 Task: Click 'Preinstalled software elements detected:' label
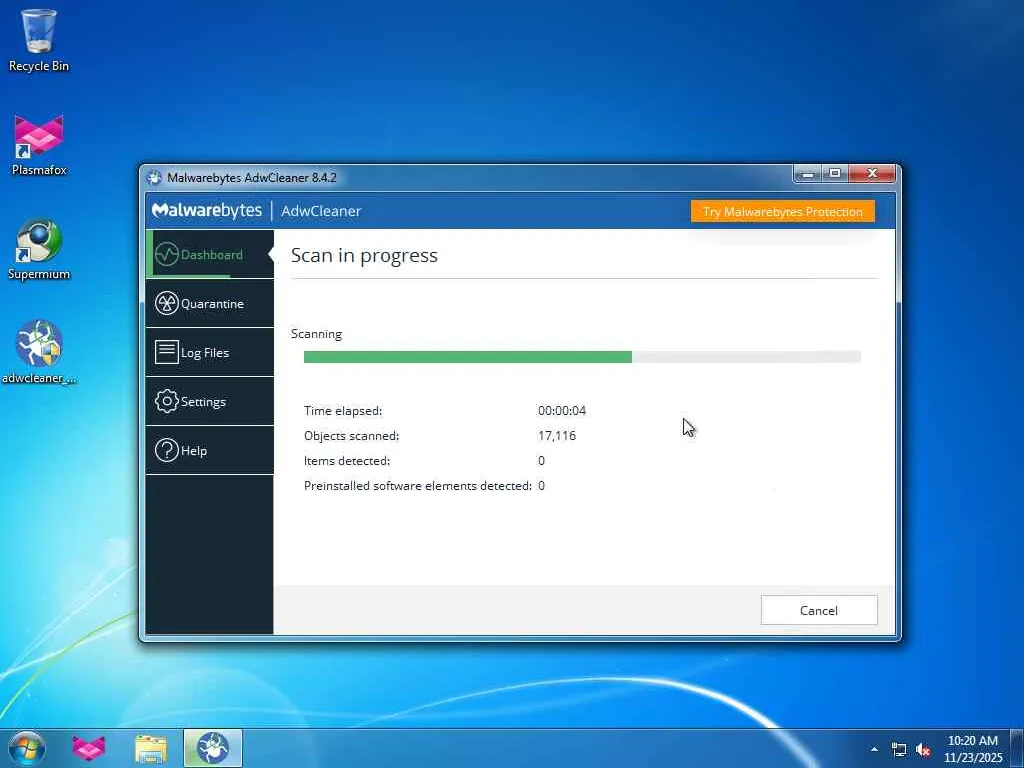point(418,486)
